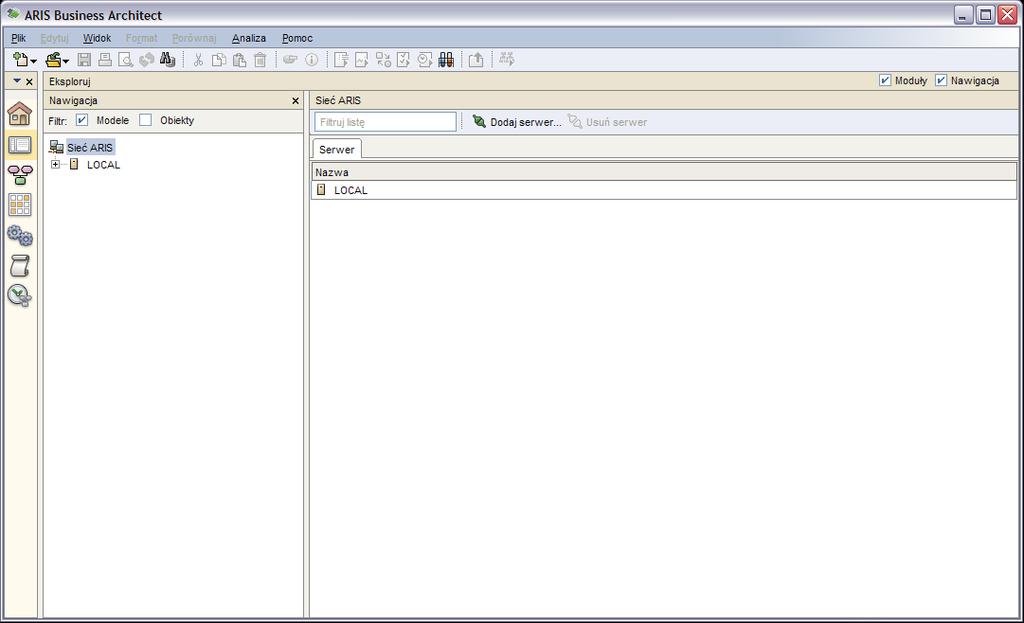Close the Nawigacja panel
The image size is (1024, 623).
point(295,101)
